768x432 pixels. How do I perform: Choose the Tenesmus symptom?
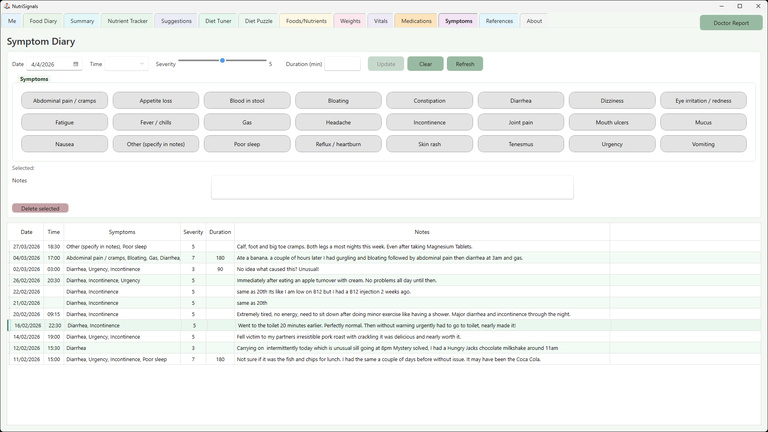521,144
